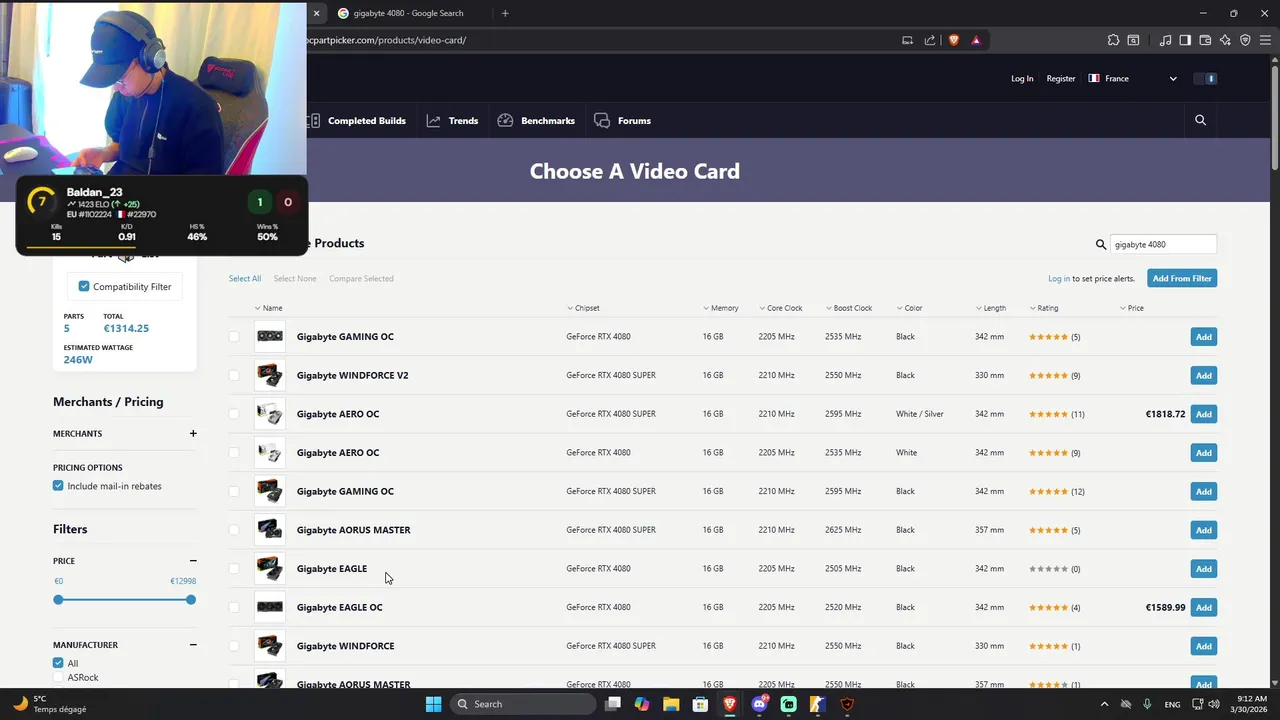1280x720 pixels.
Task: Click Log In link in header
Action: pyautogui.click(x=1022, y=78)
